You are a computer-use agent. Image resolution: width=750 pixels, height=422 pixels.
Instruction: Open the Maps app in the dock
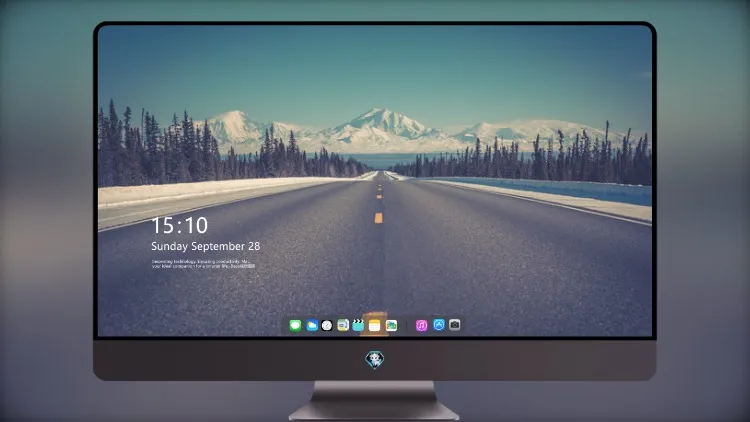343,325
